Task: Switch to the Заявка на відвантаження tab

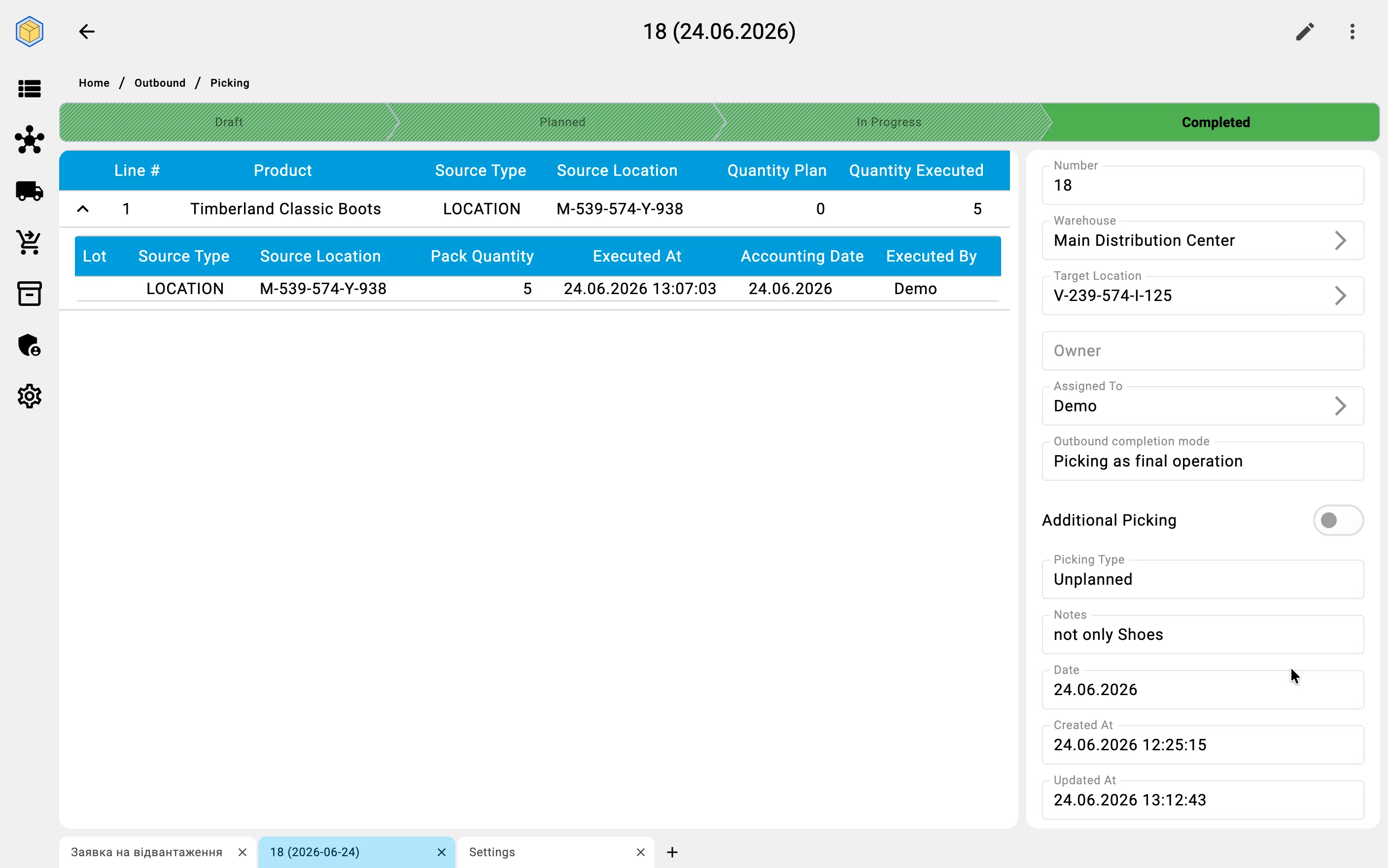Action: pyautogui.click(x=147, y=852)
